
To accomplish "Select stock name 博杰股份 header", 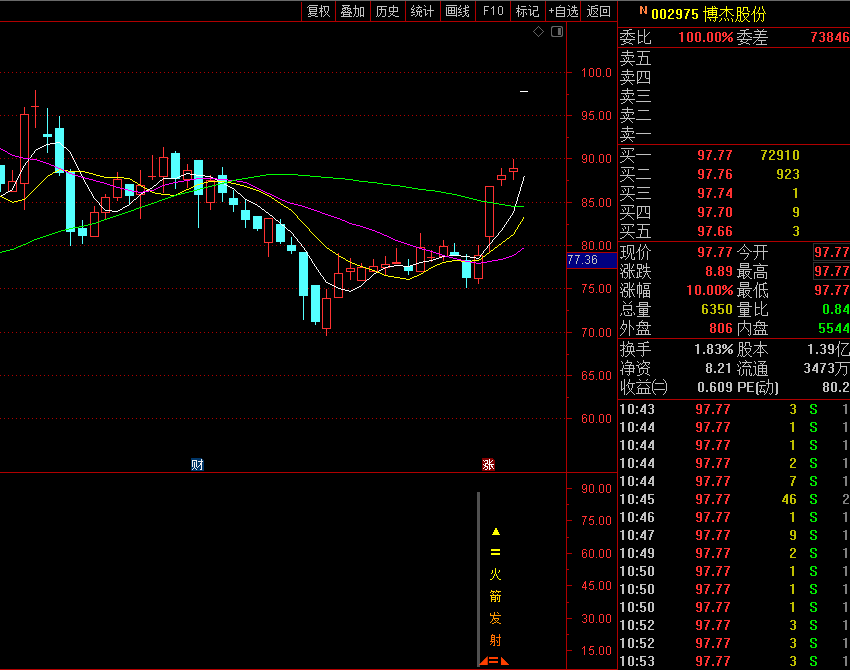I will coord(735,13).
